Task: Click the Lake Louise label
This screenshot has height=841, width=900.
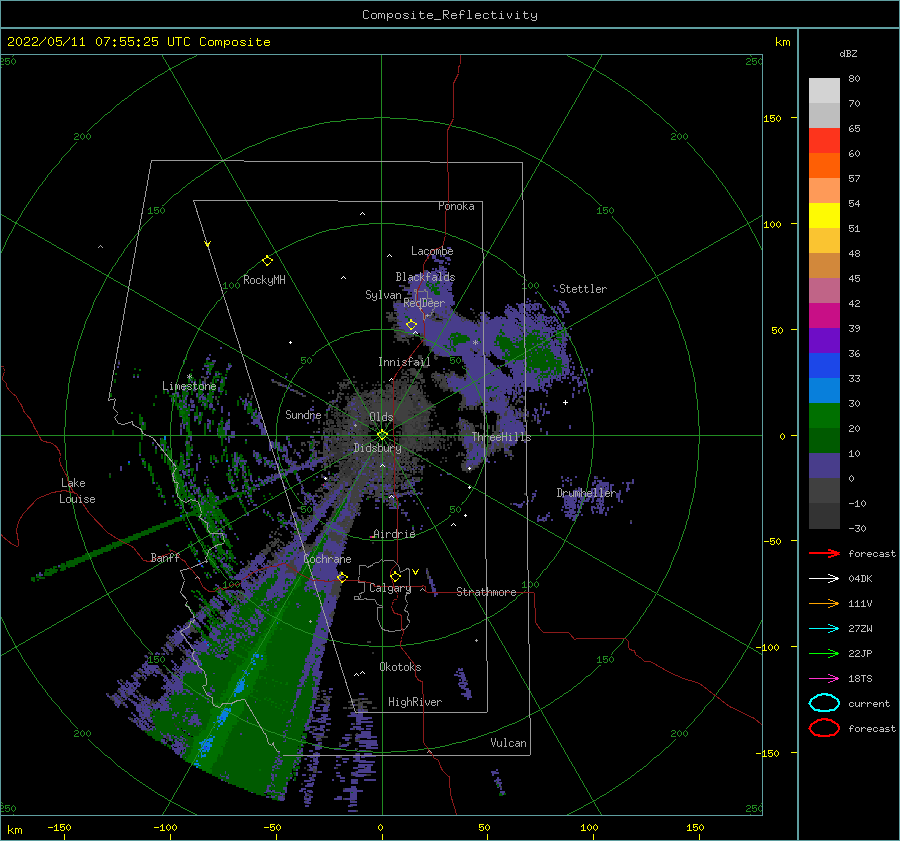Action: [x=77, y=491]
